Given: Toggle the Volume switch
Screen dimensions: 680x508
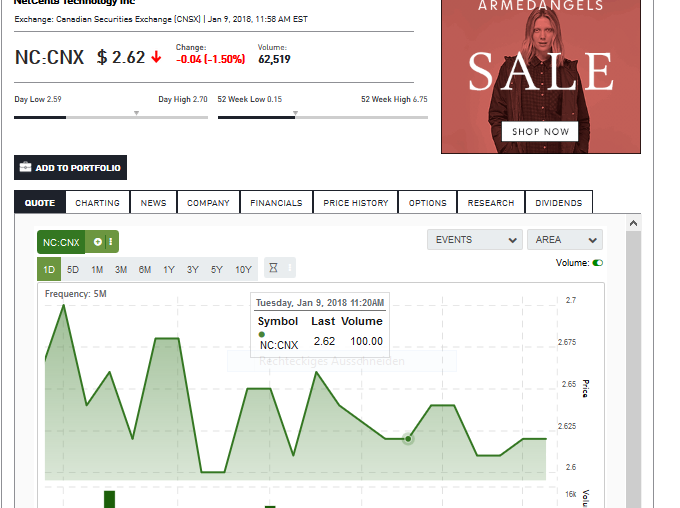Looking at the screenshot, I should click(598, 263).
